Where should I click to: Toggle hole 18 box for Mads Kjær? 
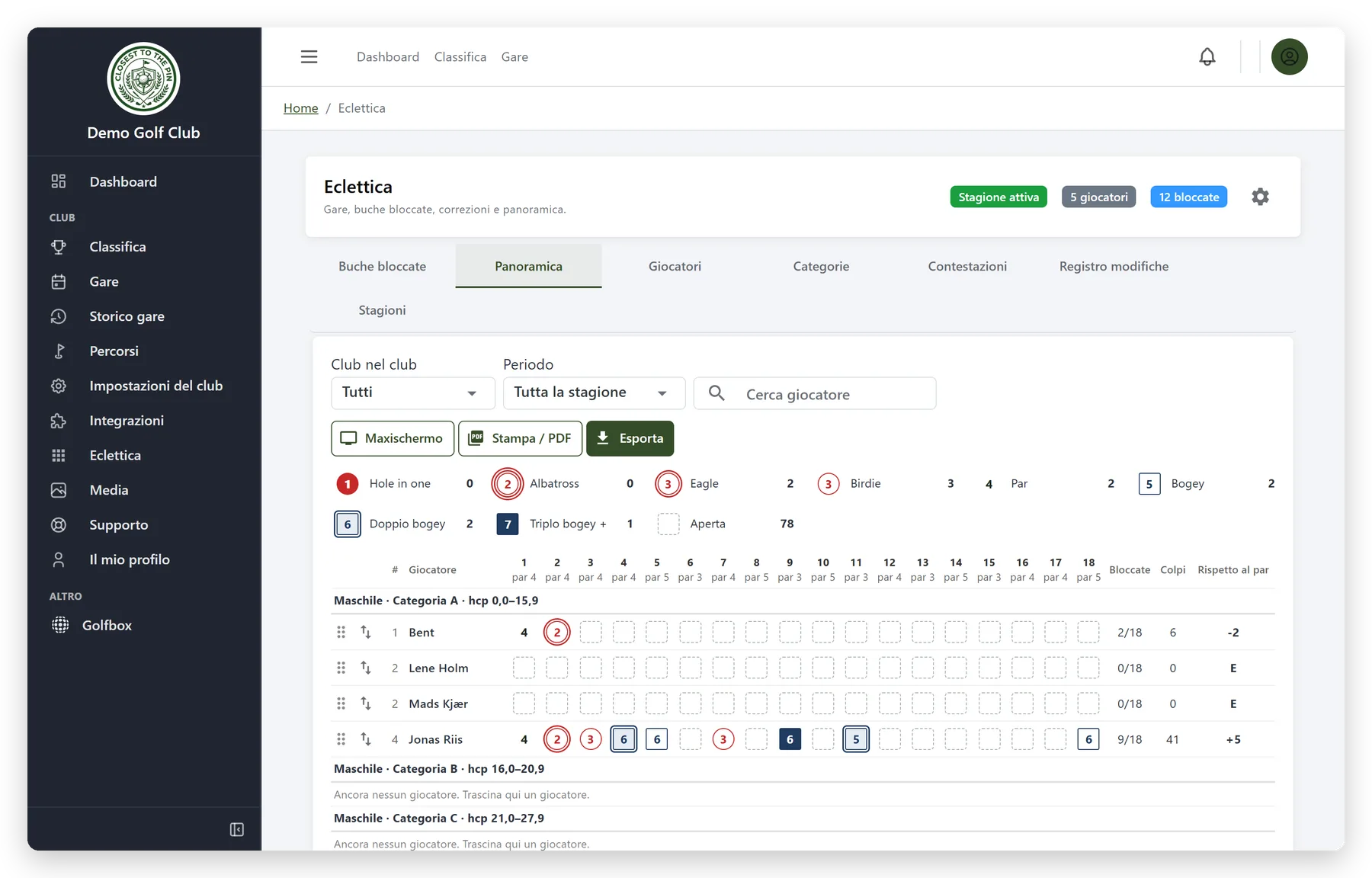(1088, 703)
